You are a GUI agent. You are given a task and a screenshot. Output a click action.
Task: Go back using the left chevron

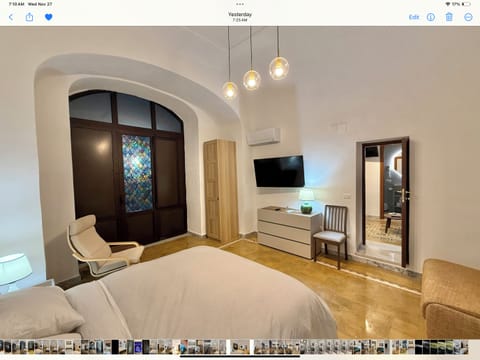pos(11,17)
